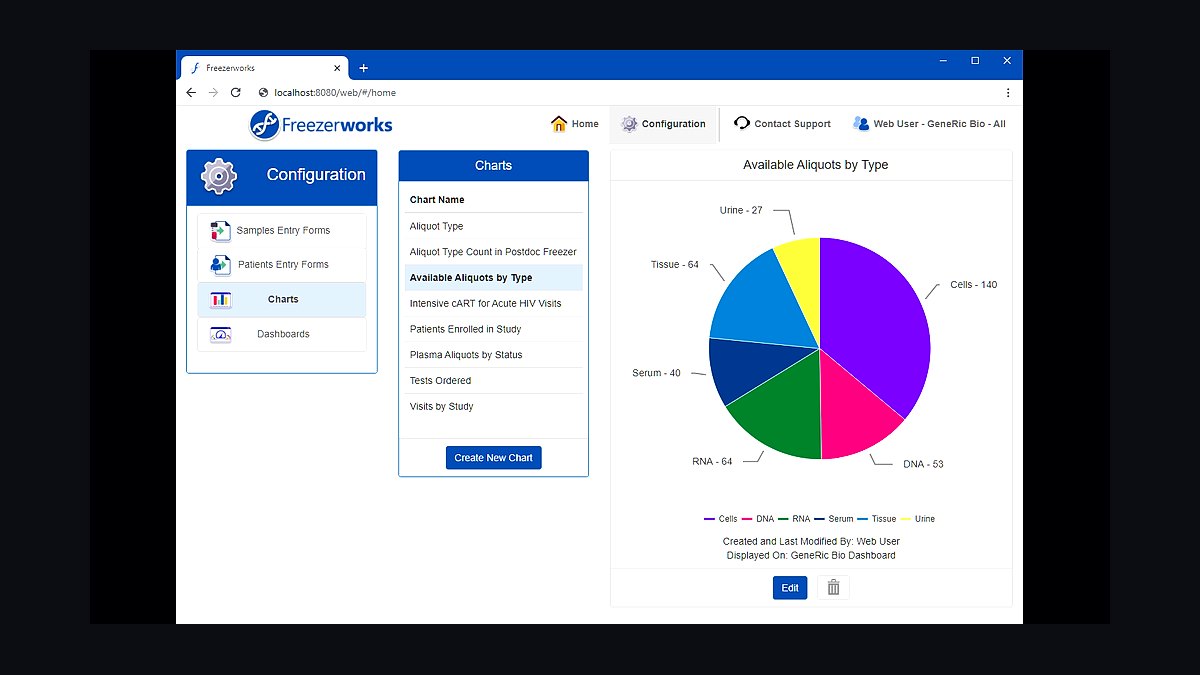
Task: Go back with browser back arrow
Action: [x=191, y=92]
